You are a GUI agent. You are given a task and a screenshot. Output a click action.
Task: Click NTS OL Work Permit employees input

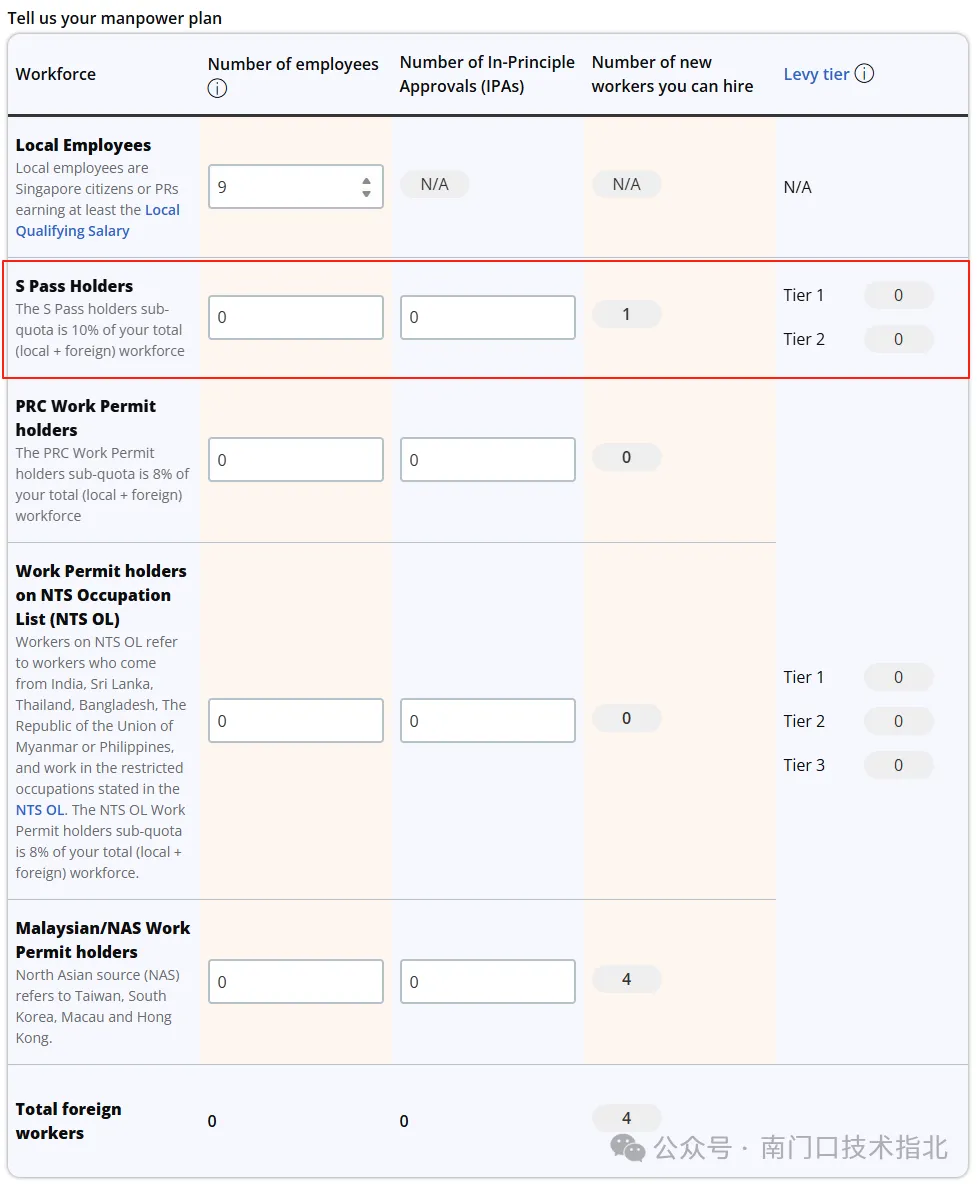[x=295, y=721]
